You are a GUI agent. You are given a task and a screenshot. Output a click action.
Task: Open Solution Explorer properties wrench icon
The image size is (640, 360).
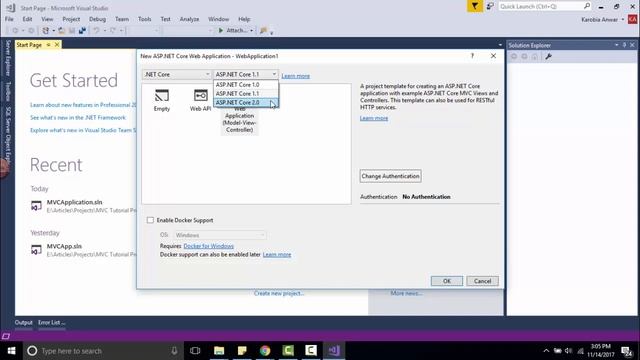pos(548,56)
